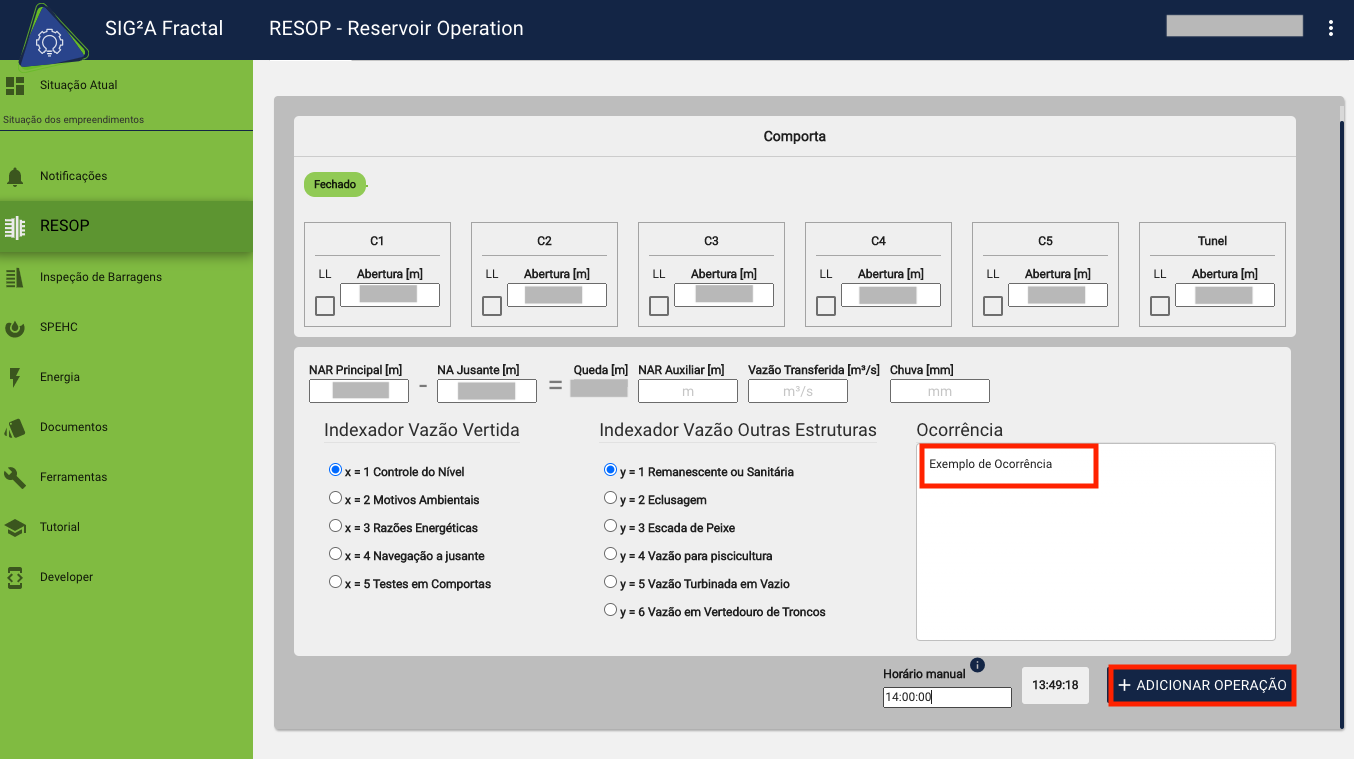Open the three-dot menu in header
1354x759 pixels.
click(x=1330, y=28)
